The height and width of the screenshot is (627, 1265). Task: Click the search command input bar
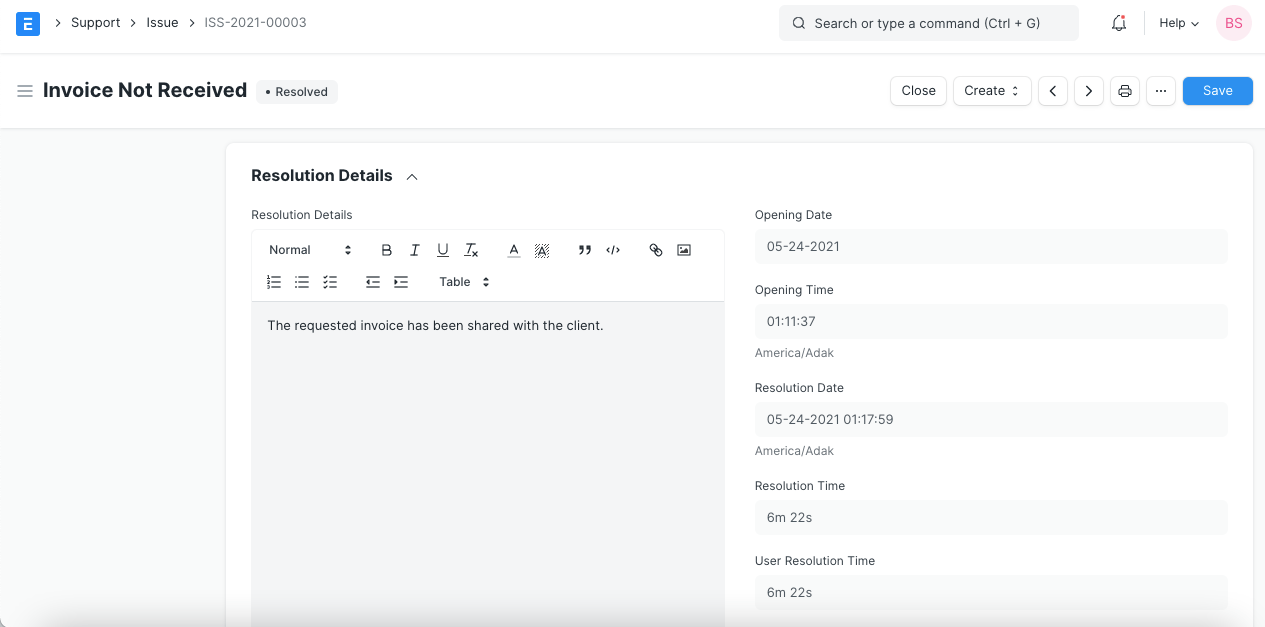click(x=928, y=23)
